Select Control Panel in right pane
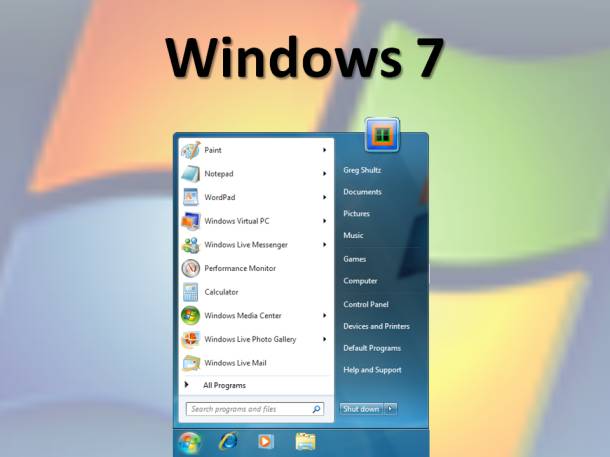Image resolution: width=610 pixels, height=457 pixels. tap(366, 304)
